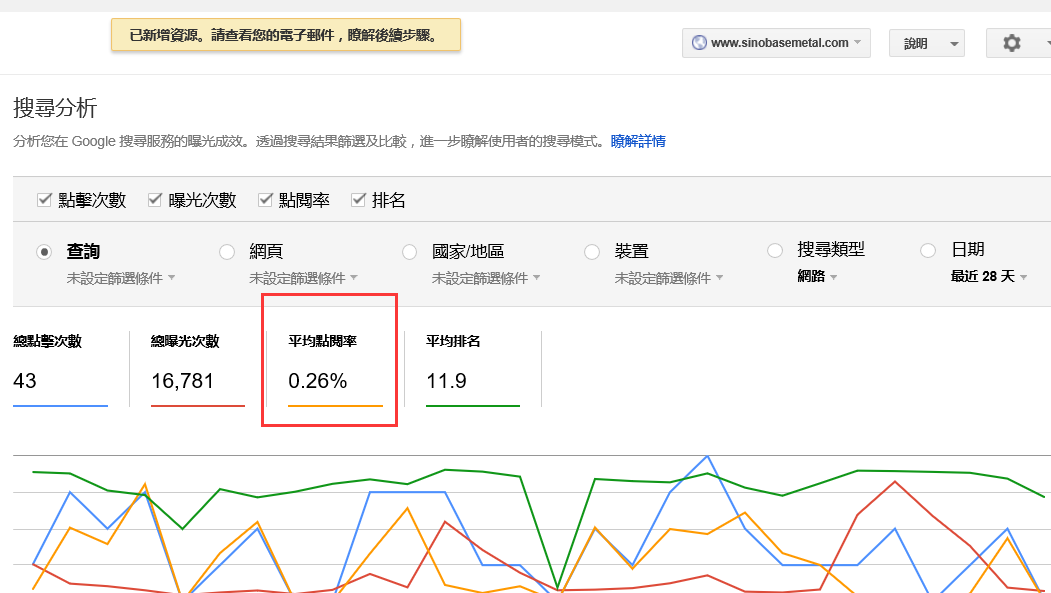Open the www.sinobasemetal.com site selector
The height and width of the screenshot is (593, 1051).
click(776, 43)
